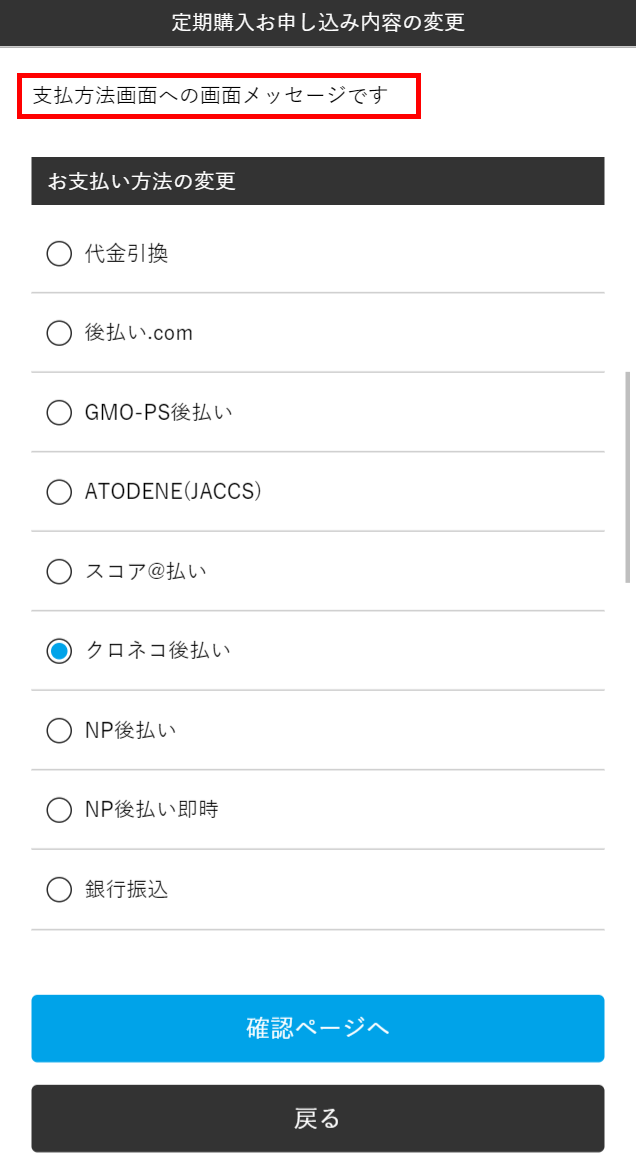636x1167 pixels.
Task: Click the NP後払い即時 label text
Action: pos(152,809)
